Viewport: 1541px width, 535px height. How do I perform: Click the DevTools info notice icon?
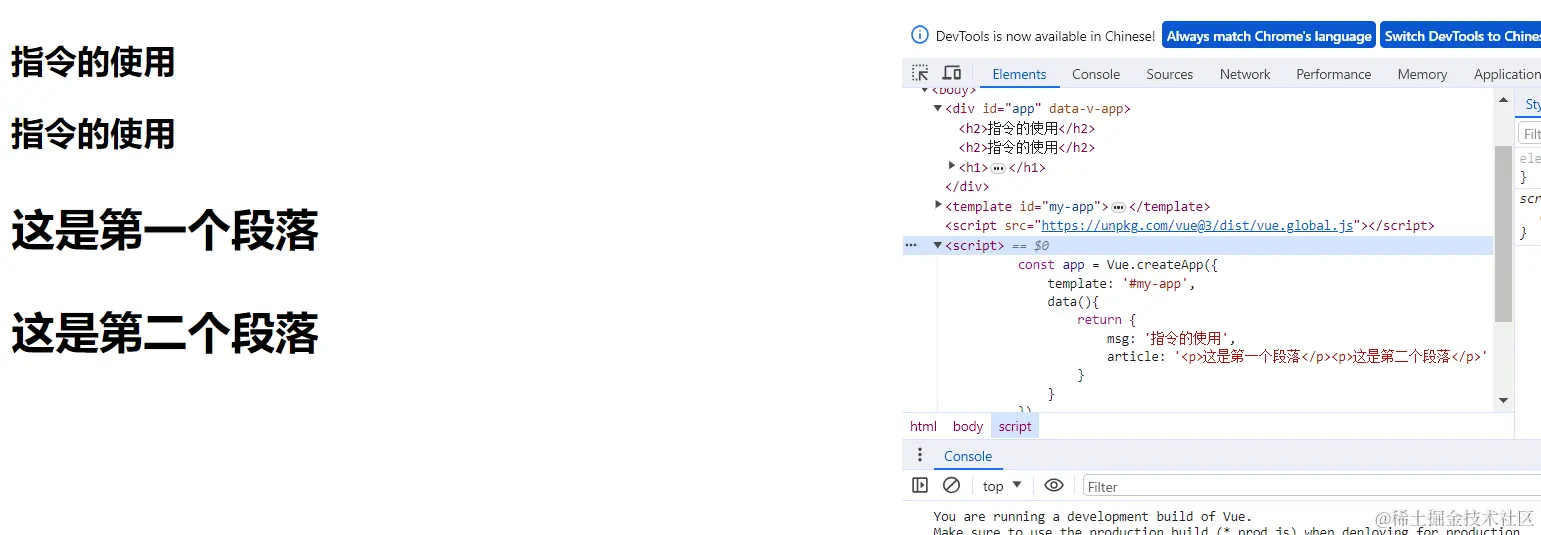[x=920, y=35]
